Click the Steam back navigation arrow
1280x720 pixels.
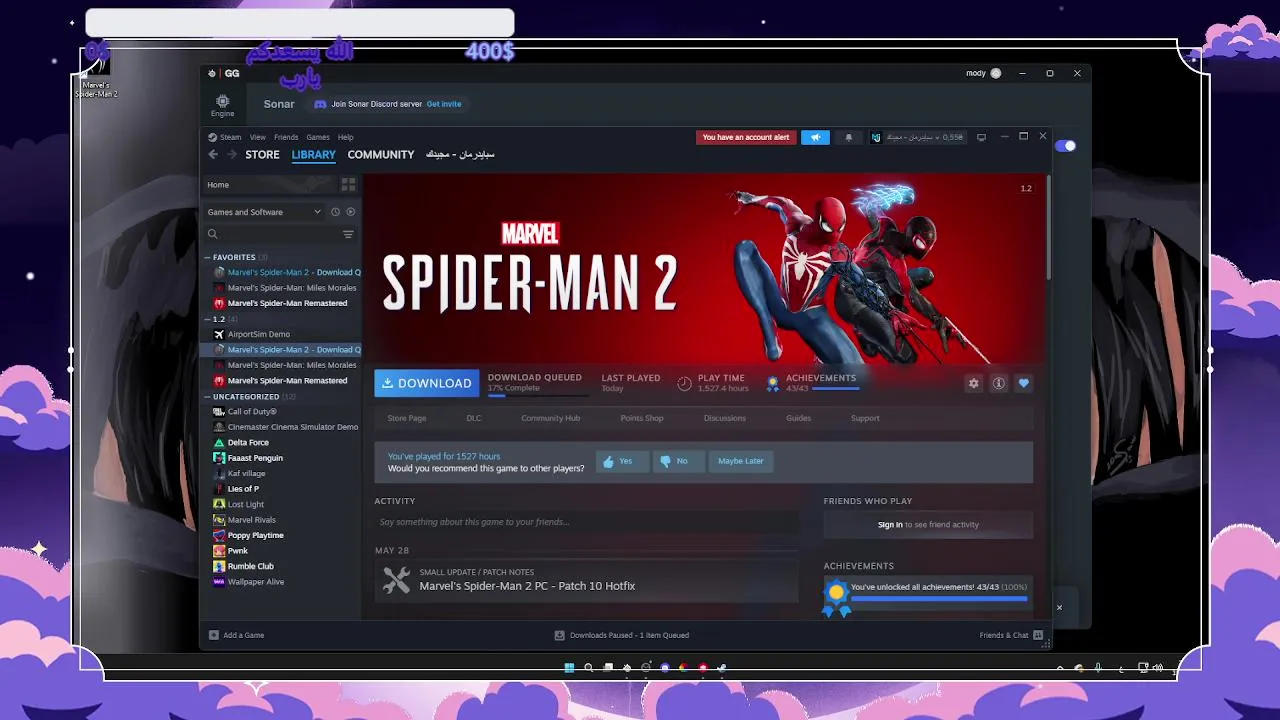[x=213, y=154]
